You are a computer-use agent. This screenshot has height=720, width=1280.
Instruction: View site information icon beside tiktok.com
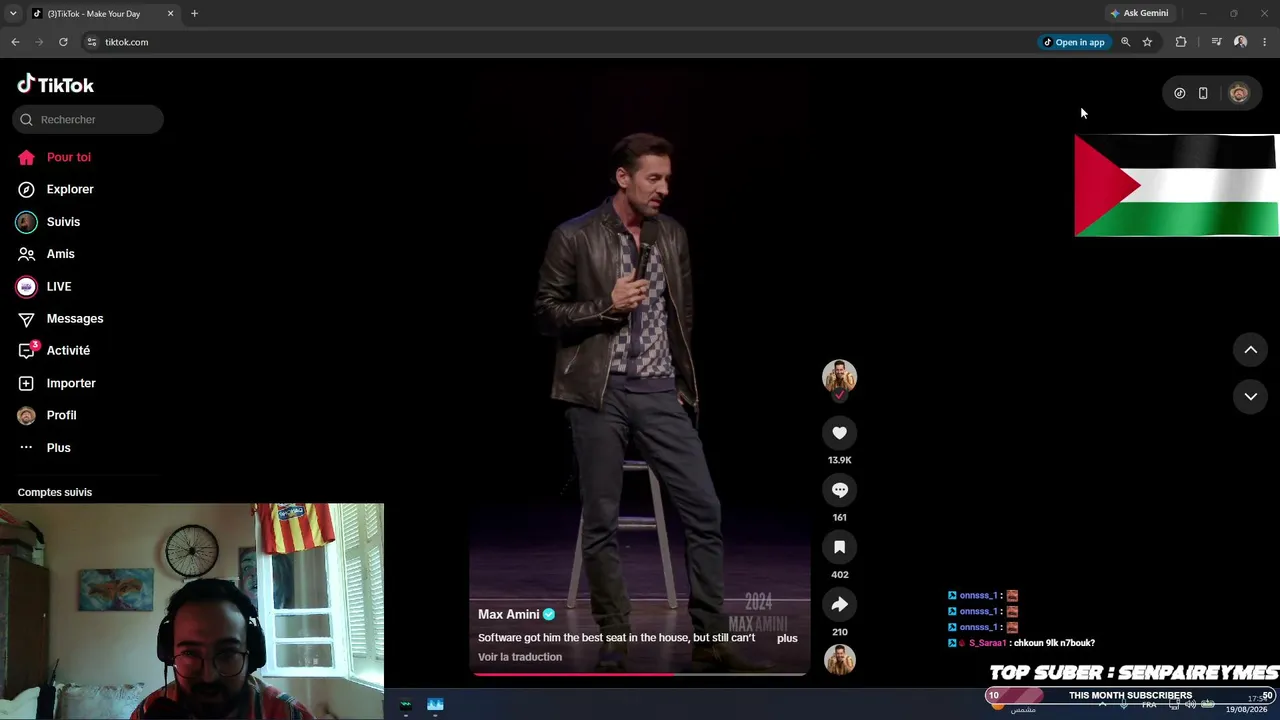point(92,42)
